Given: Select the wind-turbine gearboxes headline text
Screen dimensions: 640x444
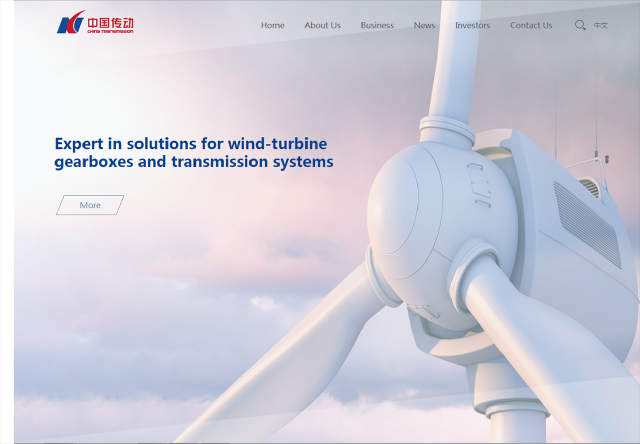Looking at the screenshot, I should 194,153.
